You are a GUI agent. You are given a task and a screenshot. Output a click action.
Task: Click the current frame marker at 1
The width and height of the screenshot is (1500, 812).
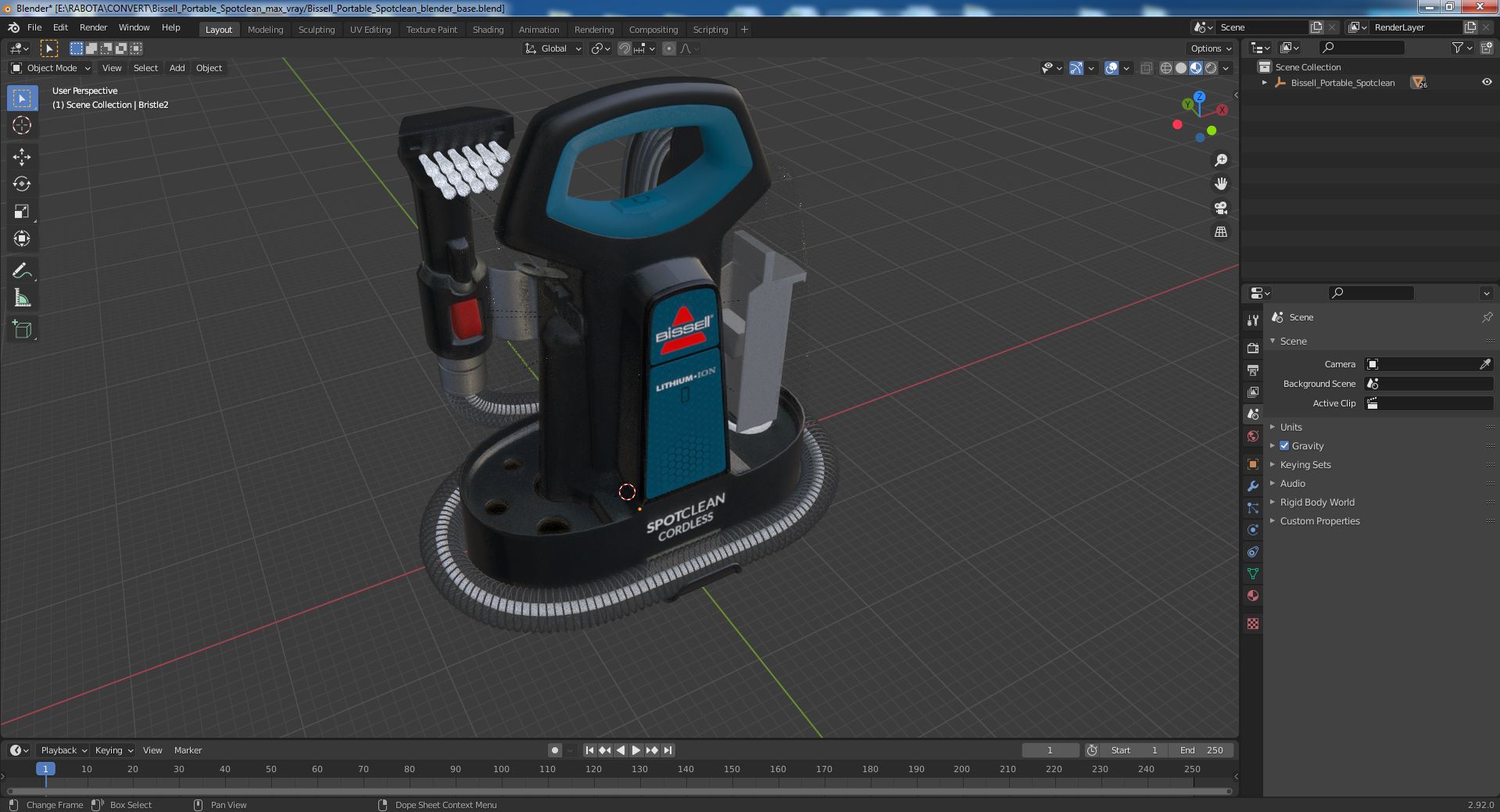click(x=45, y=769)
